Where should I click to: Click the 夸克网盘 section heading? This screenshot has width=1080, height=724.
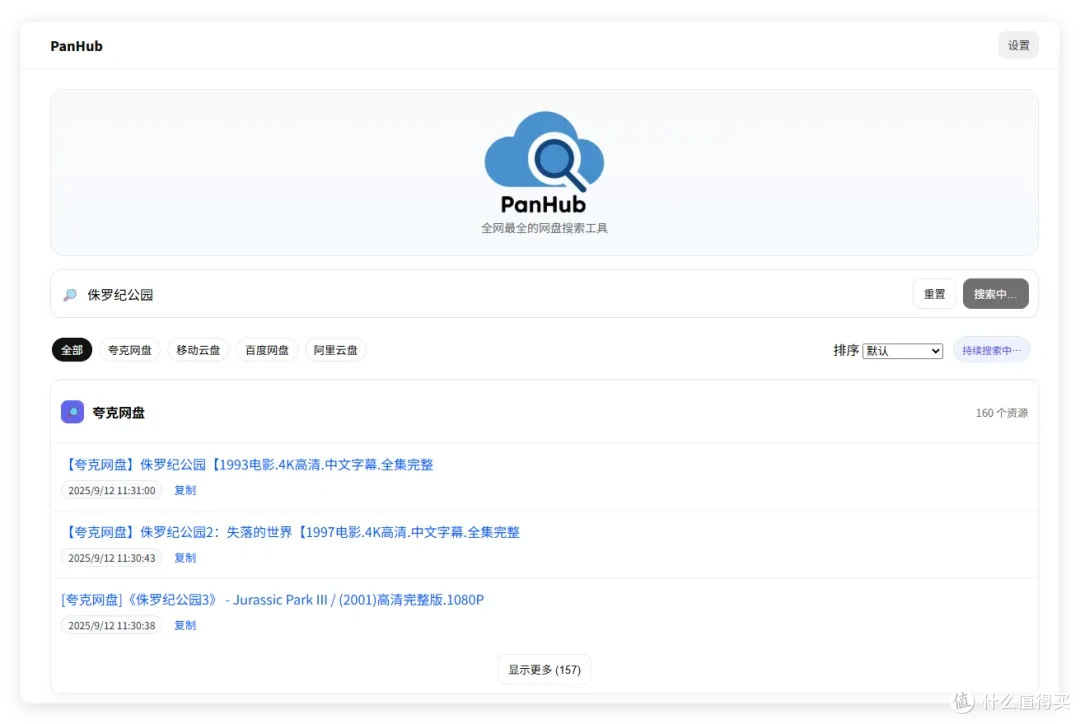tap(118, 413)
